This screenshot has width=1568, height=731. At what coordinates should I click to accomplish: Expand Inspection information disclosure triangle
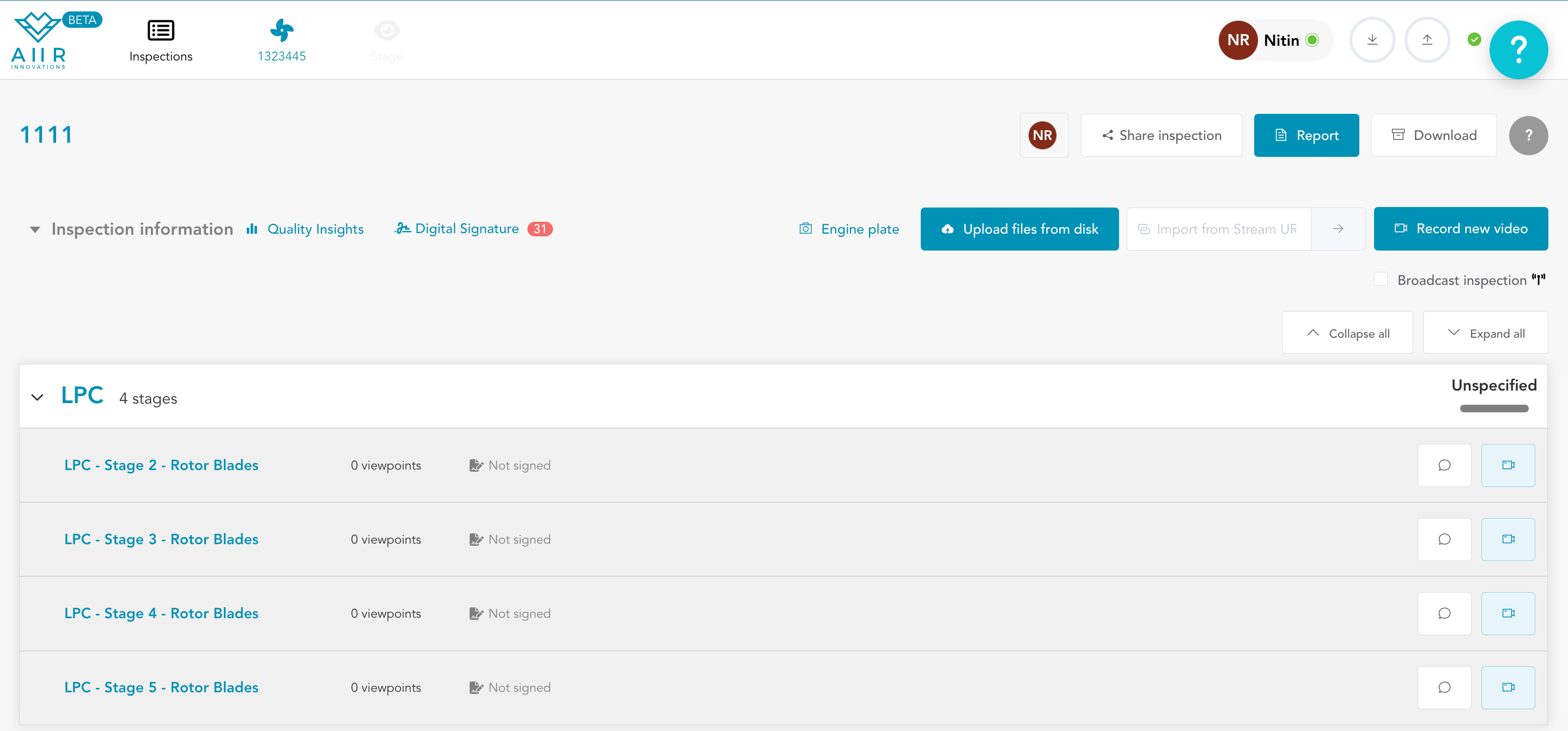click(35, 229)
